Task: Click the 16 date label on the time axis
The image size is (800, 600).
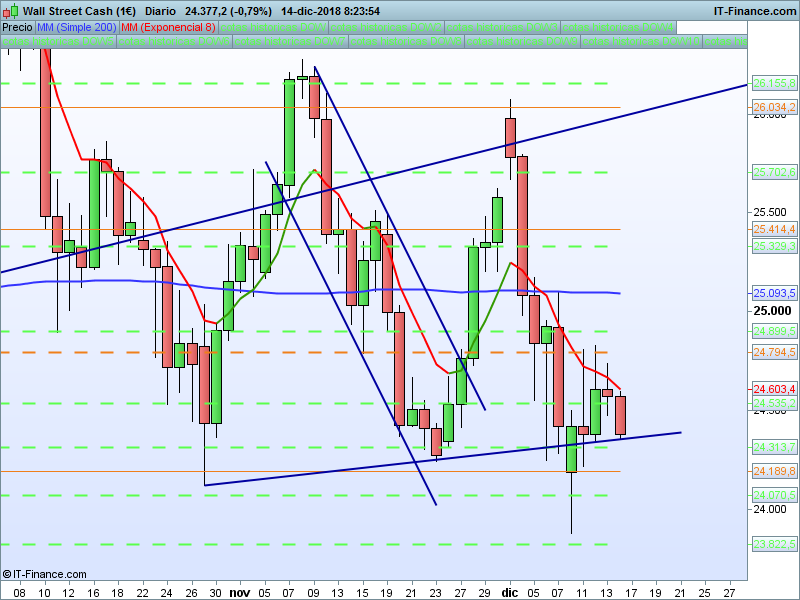Action: (x=93, y=593)
